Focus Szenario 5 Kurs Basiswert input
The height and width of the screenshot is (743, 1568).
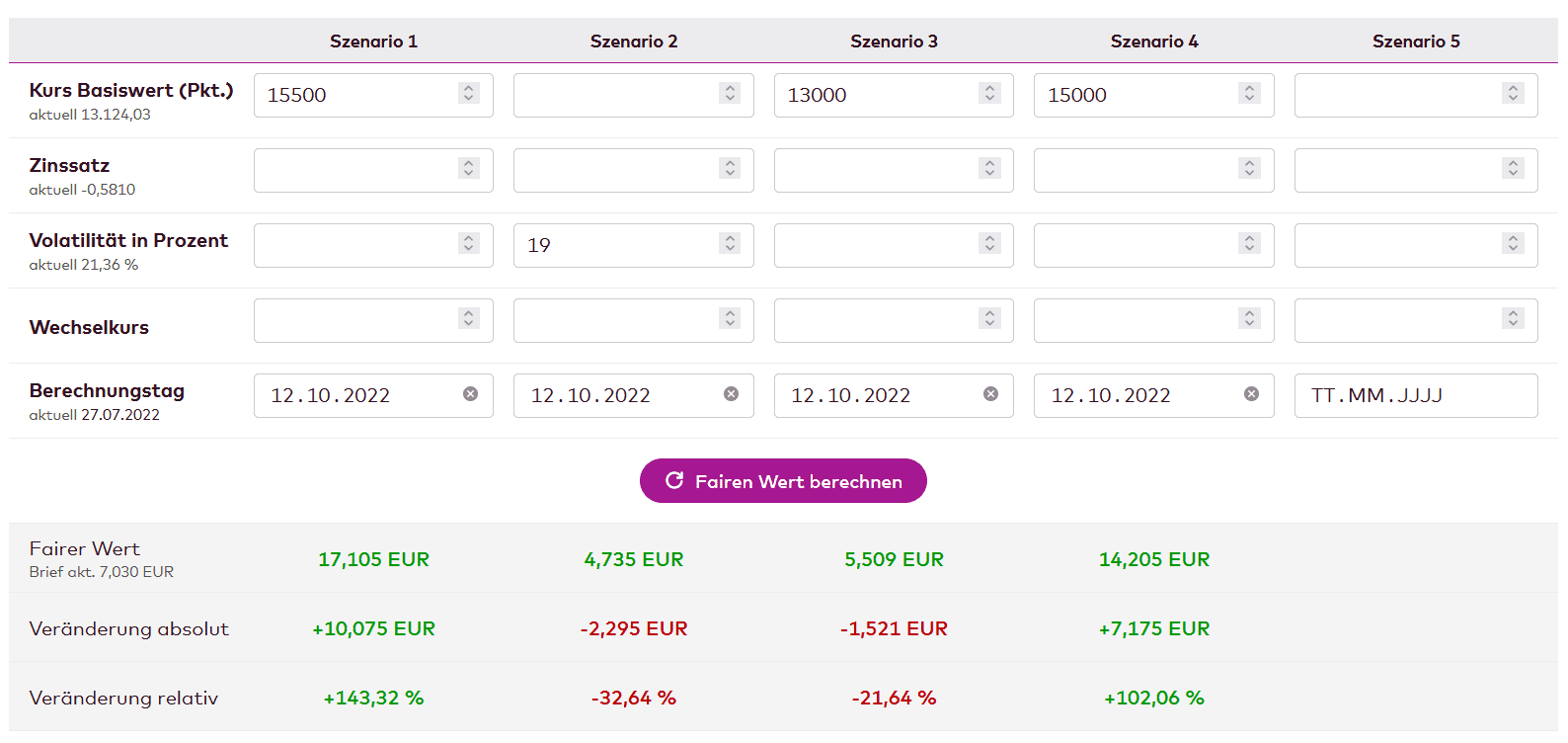click(x=1396, y=95)
